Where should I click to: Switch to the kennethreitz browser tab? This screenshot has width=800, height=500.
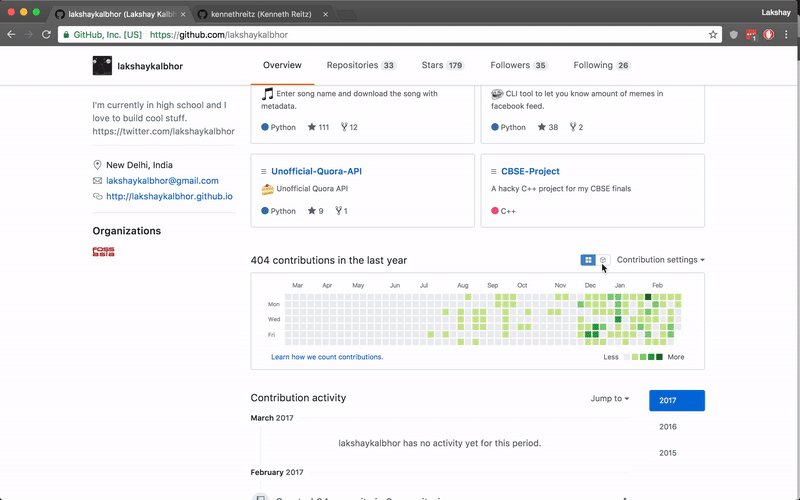(261, 14)
